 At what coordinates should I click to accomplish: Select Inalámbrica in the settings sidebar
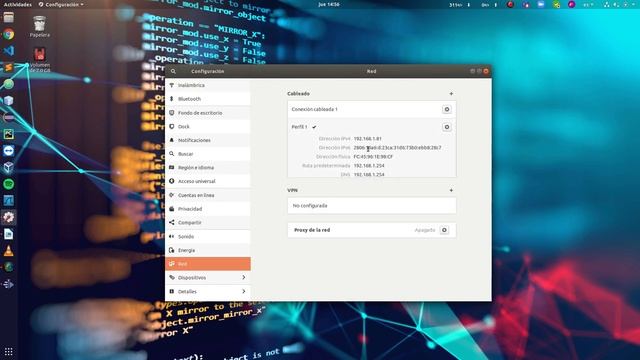click(208, 85)
